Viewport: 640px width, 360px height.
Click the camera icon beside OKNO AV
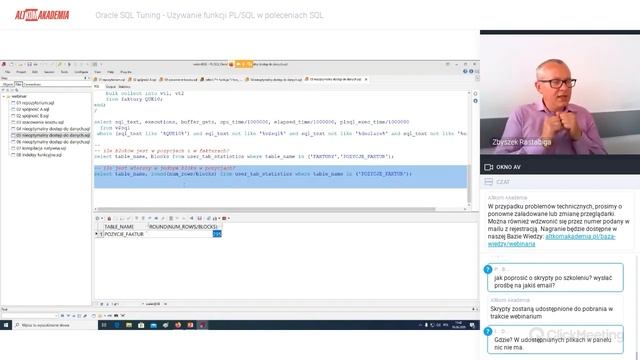489,167
